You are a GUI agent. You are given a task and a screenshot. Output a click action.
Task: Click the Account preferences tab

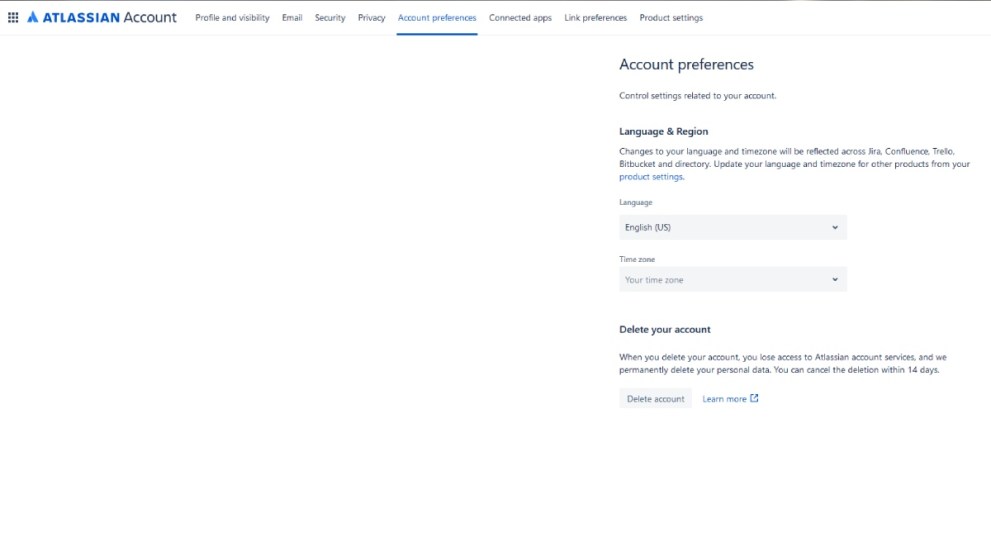tap(437, 18)
